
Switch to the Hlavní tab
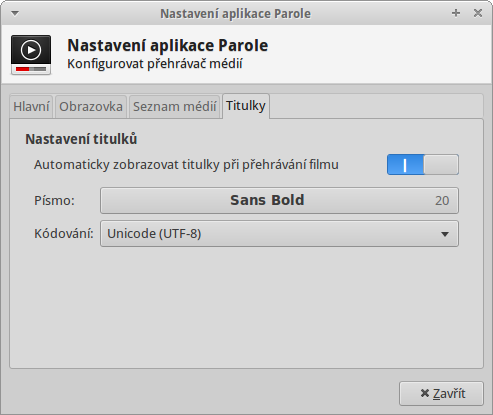[31, 107]
